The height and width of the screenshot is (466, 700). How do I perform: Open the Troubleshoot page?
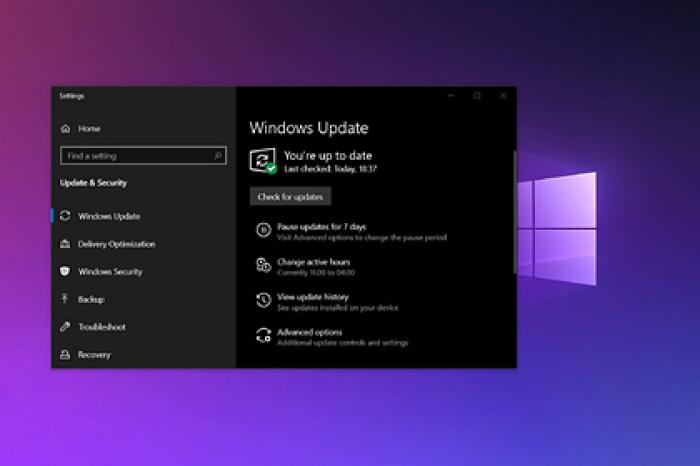102,327
